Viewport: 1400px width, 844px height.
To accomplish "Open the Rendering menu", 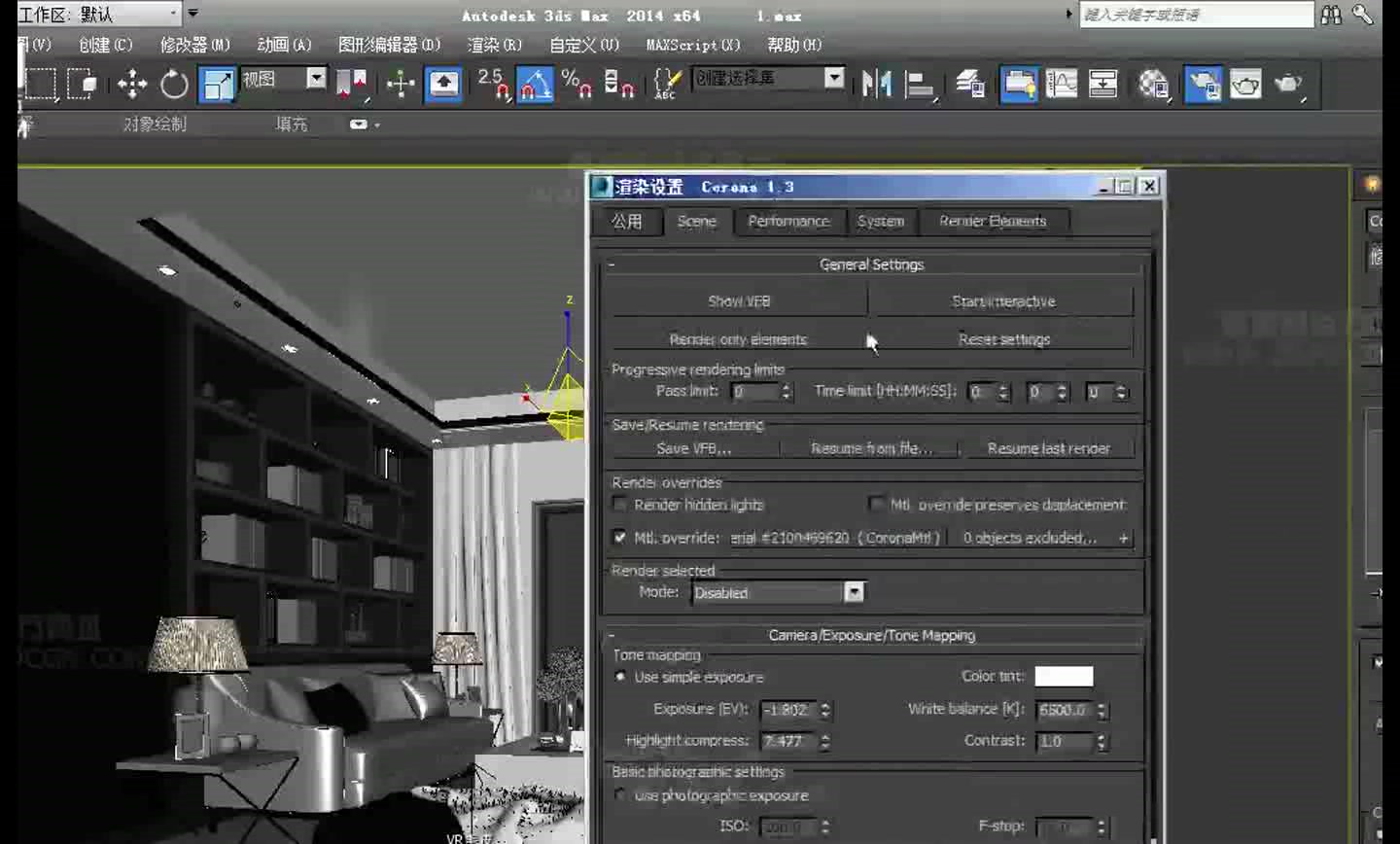I will (x=494, y=45).
